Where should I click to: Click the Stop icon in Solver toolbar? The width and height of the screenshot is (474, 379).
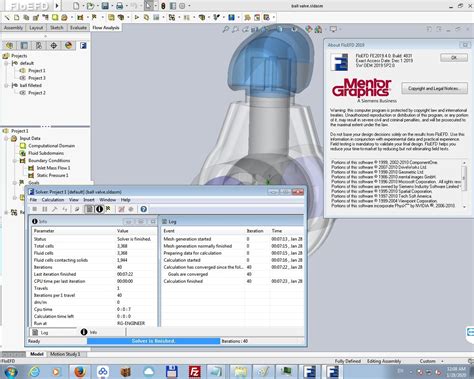[x=34, y=209]
